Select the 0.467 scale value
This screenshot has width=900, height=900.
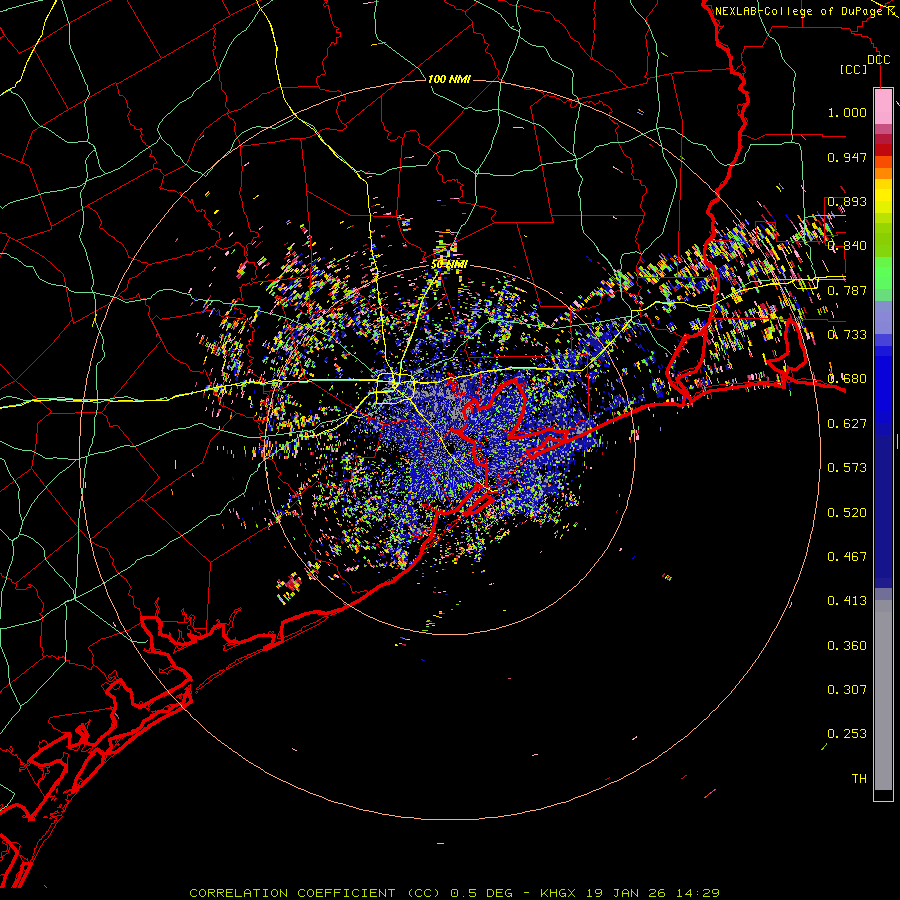847,557
